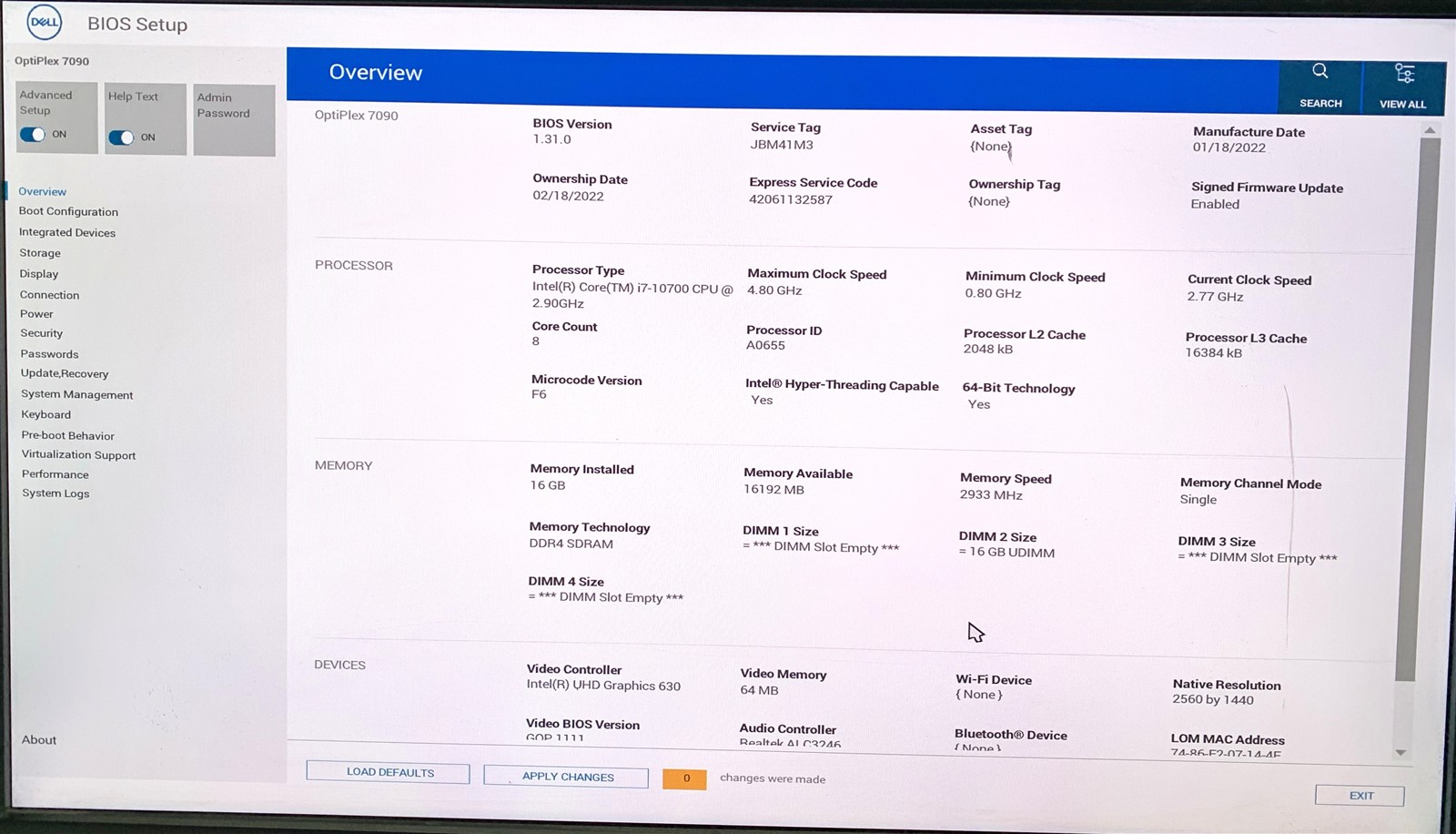Toggle the Advanced Setup switch

pyautogui.click(x=34, y=135)
